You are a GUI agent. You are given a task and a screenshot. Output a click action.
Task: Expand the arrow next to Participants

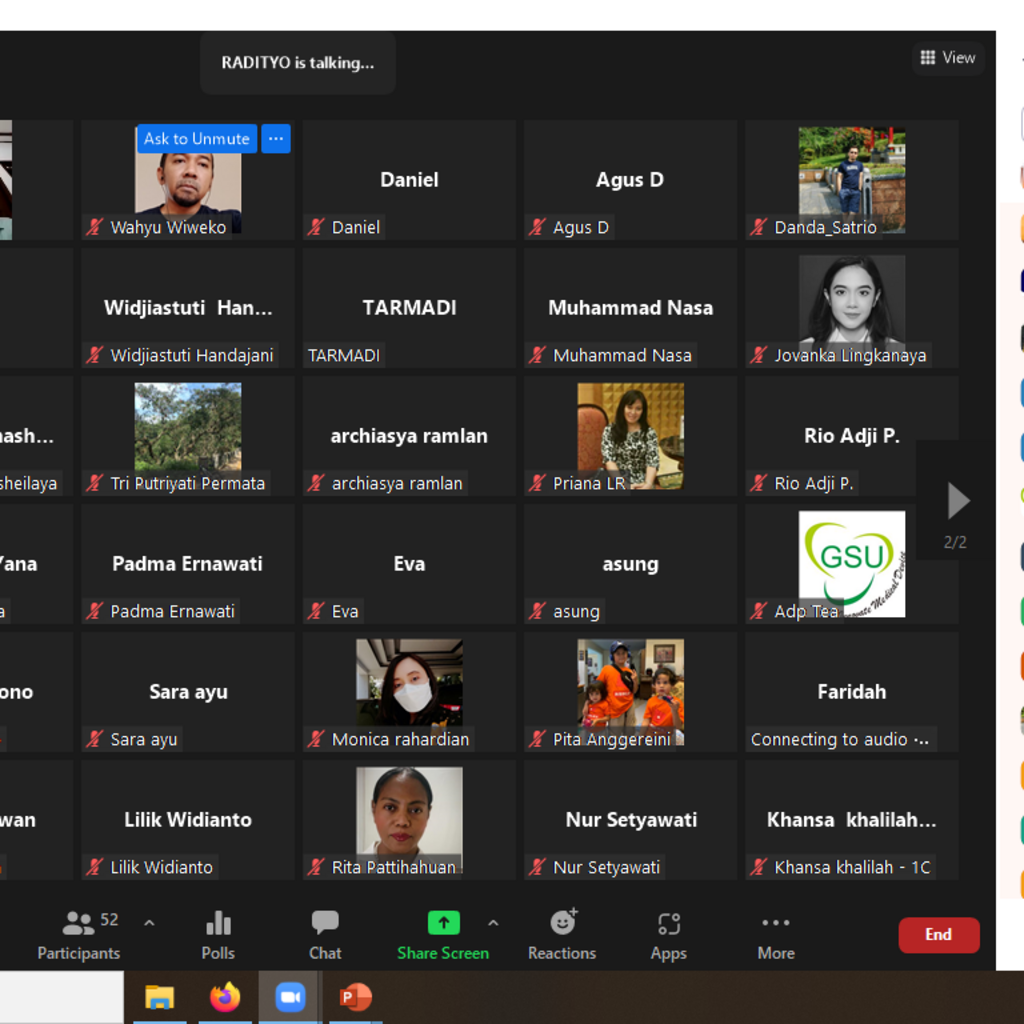pos(149,923)
